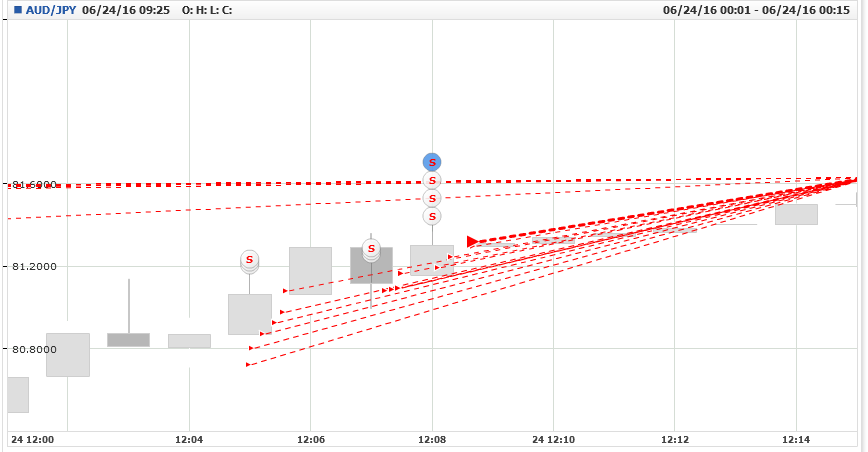This screenshot has height=452, width=868.
Task: Click the 12:08 time axis label
Action: pos(432,440)
